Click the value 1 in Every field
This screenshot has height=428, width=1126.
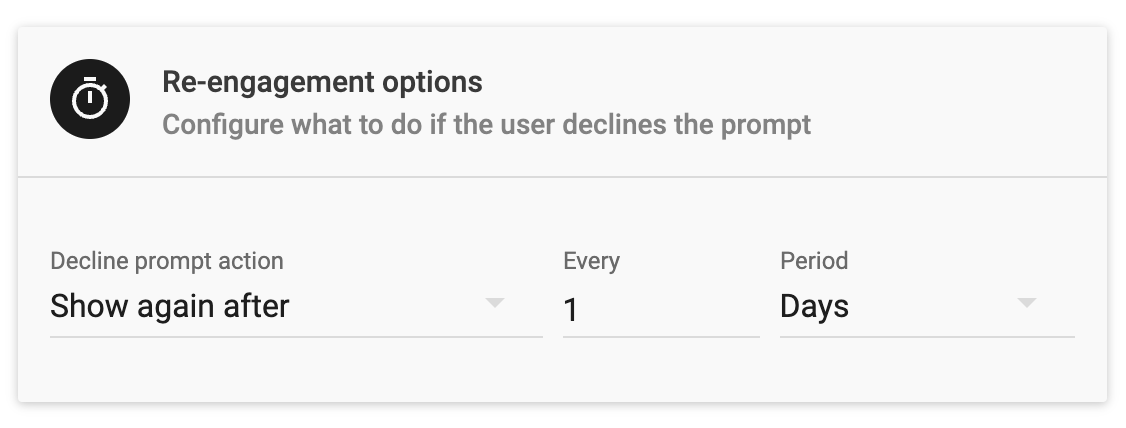click(x=571, y=310)
